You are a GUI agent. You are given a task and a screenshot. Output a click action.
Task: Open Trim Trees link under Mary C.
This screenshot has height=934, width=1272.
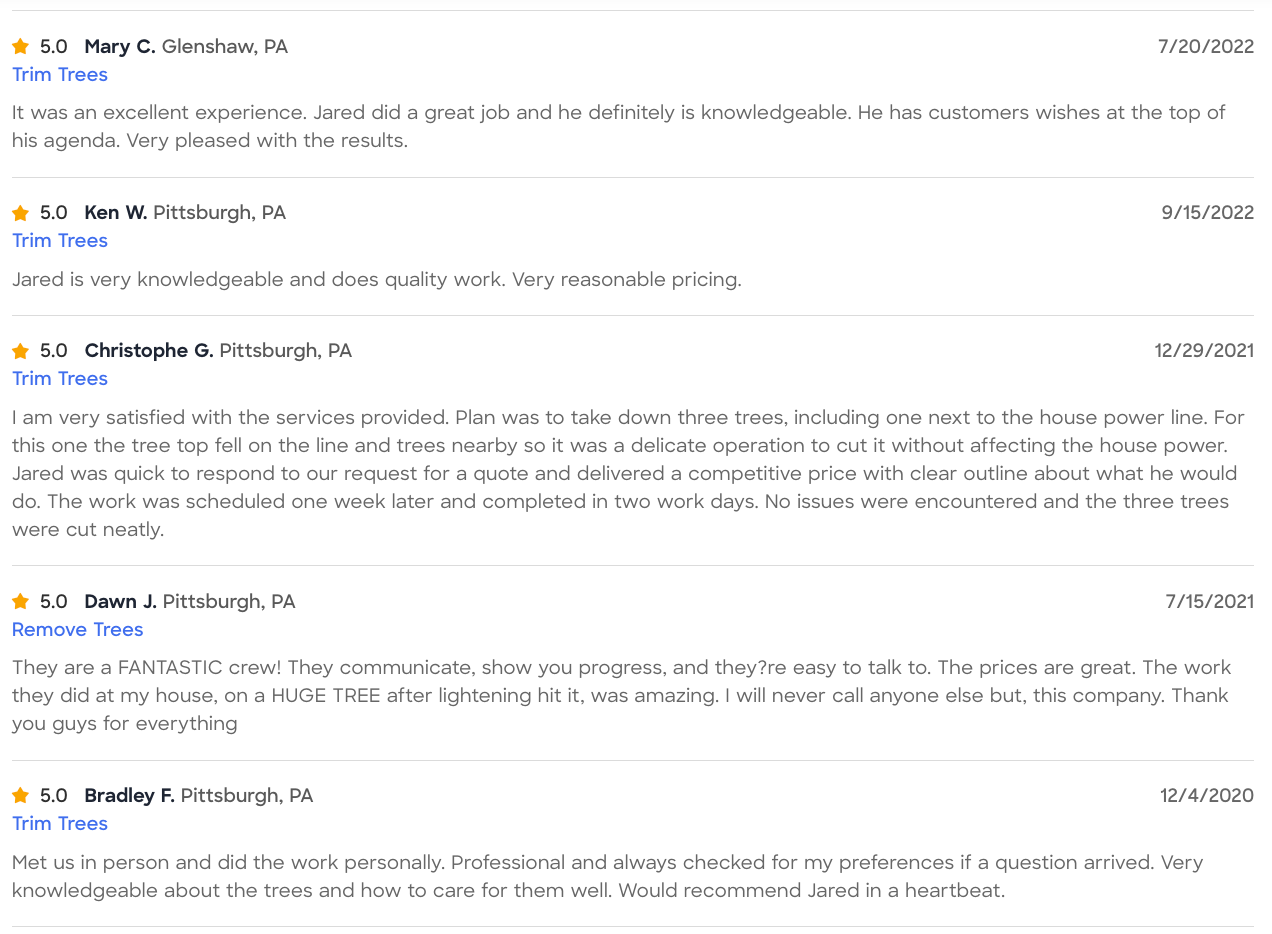pos(60,75)
